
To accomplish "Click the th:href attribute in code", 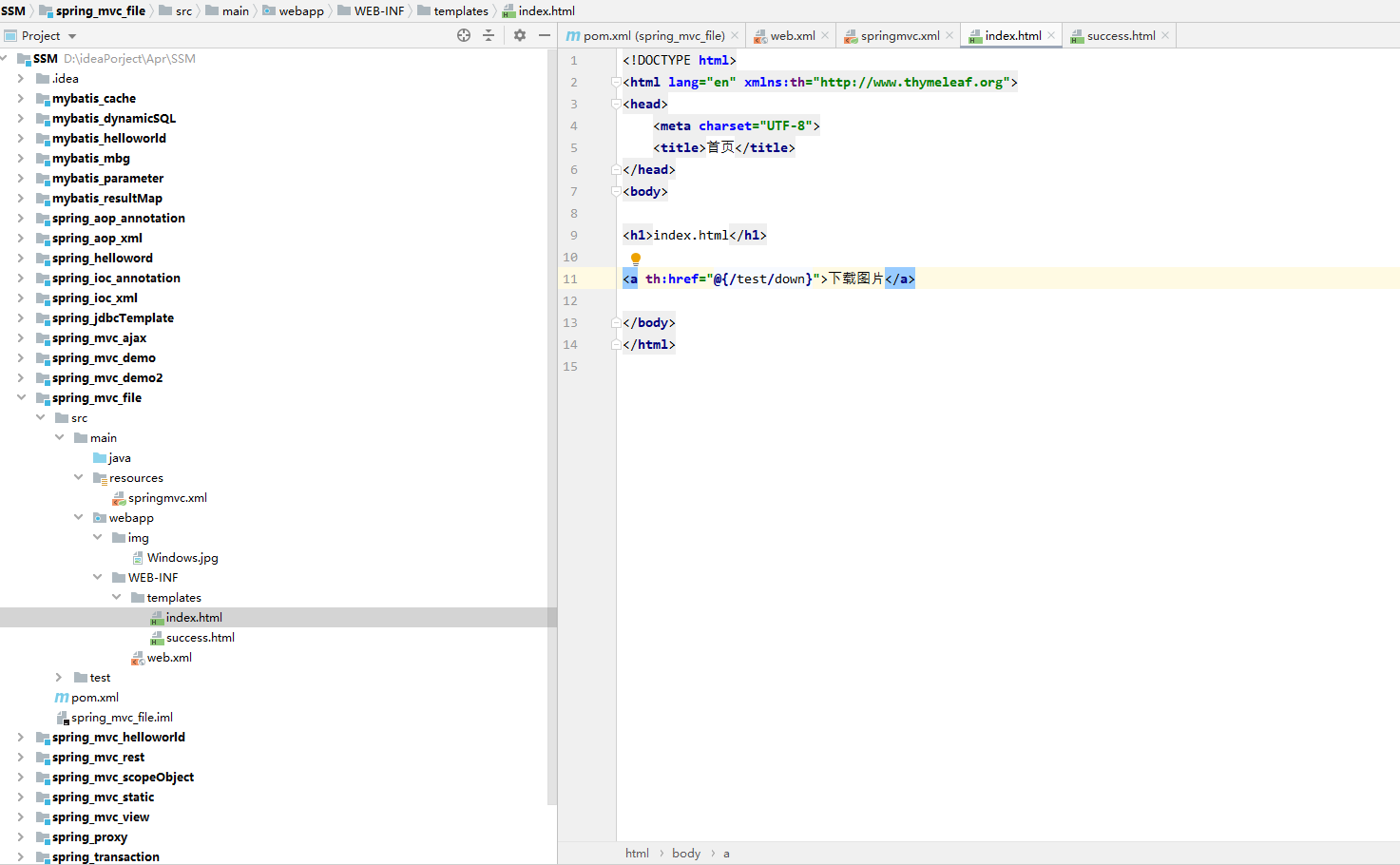I will pos(672,279).
